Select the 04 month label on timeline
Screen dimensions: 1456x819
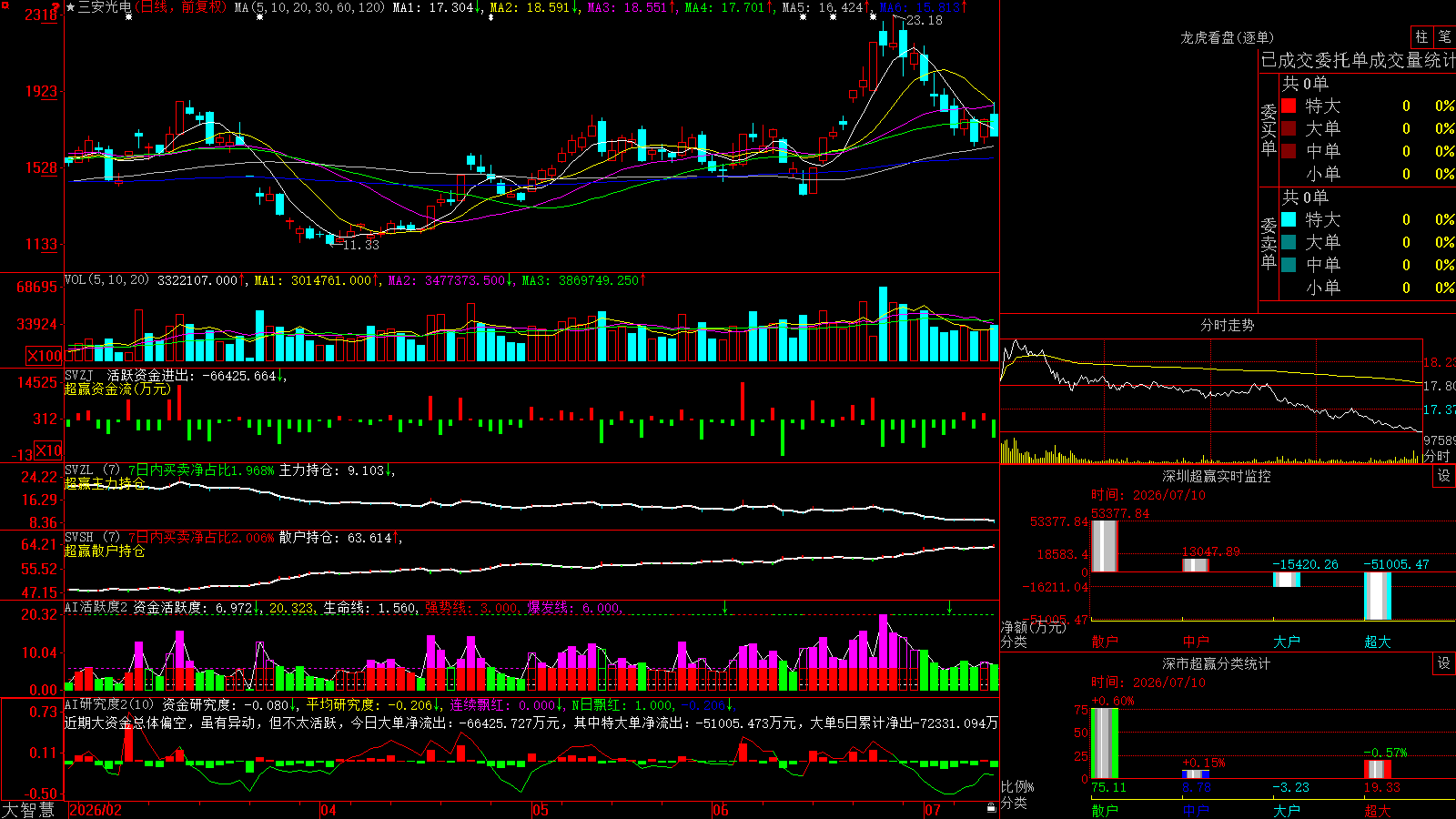[x=329, y=810]
